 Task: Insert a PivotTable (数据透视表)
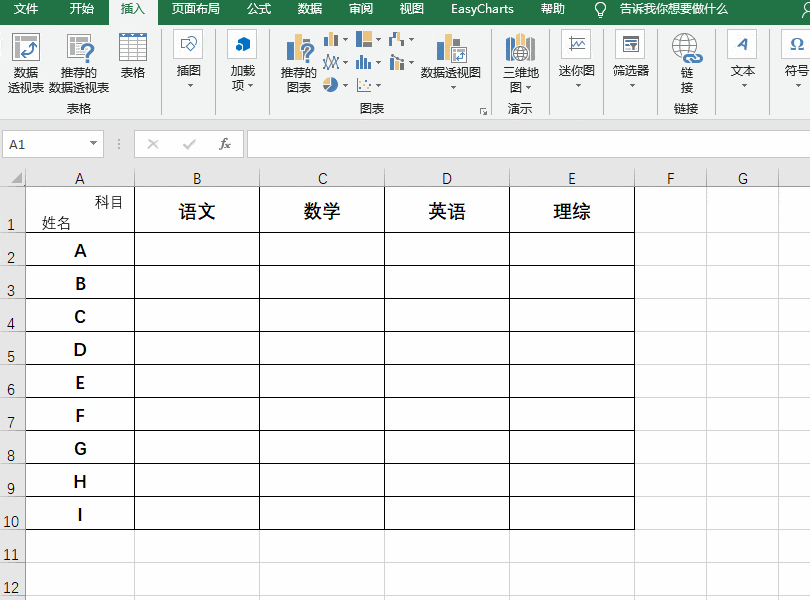[26, 63]
